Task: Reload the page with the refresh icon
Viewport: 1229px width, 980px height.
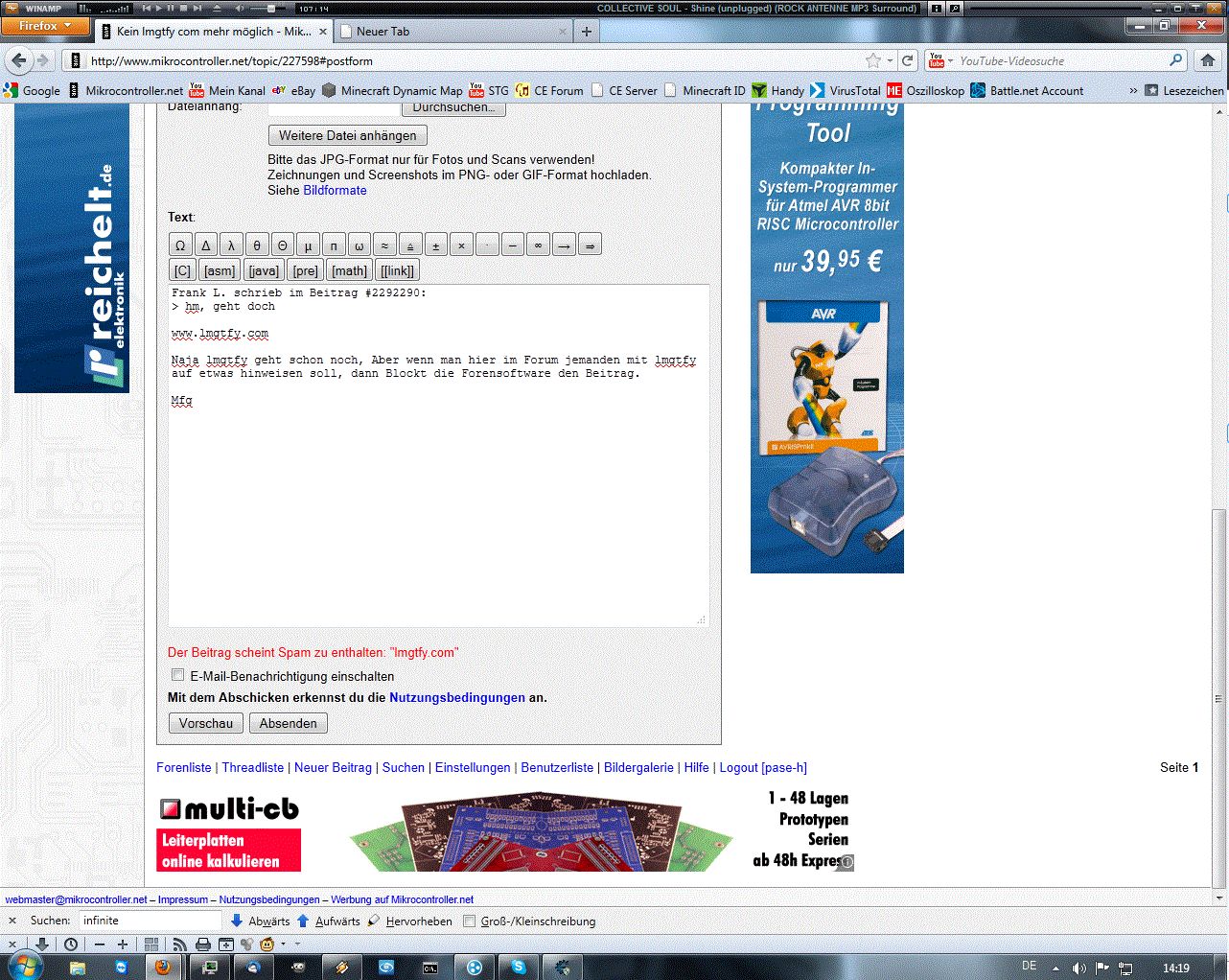Action: coord(907,60)
